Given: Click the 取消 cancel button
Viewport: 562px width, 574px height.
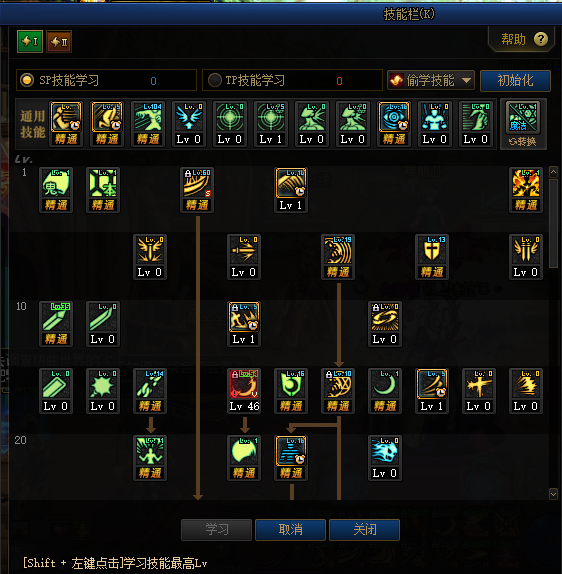Looking at the screenshot, I should [x=290, y=529].
